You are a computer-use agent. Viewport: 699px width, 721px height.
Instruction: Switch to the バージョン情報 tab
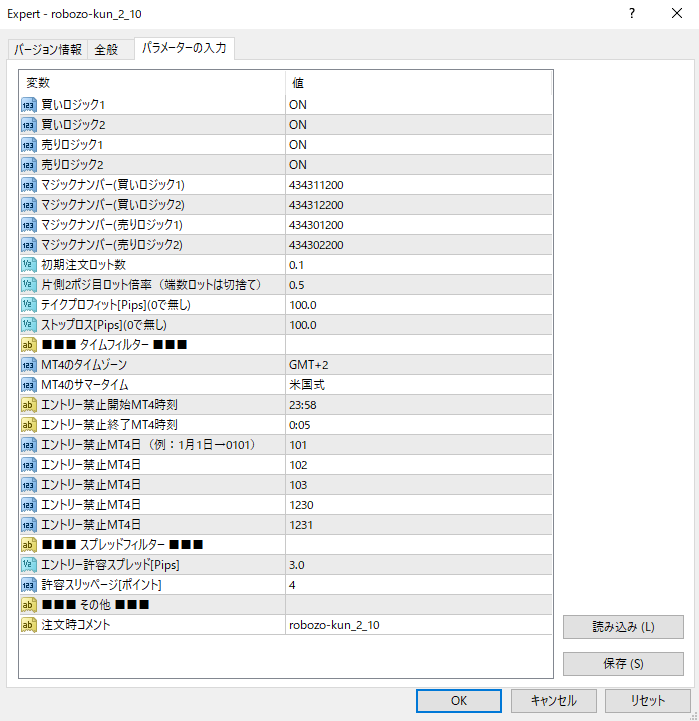[48, 49]
